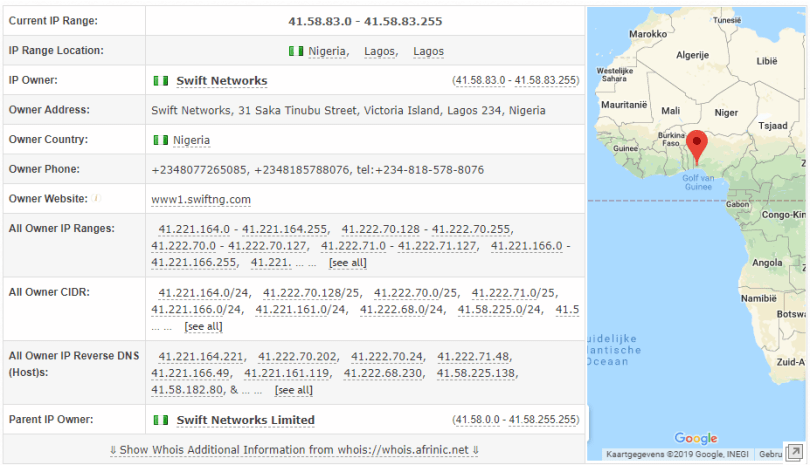This screenshot has height=465, width=810.
Task: Expand see all for All Owner CIDR
Action: coord(203,327)
